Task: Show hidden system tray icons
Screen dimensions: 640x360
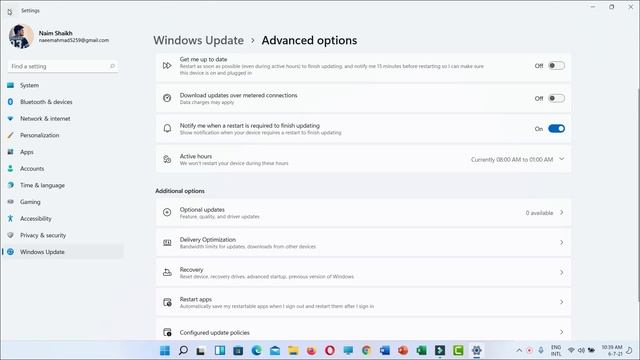Action: [x=519, y=350]
